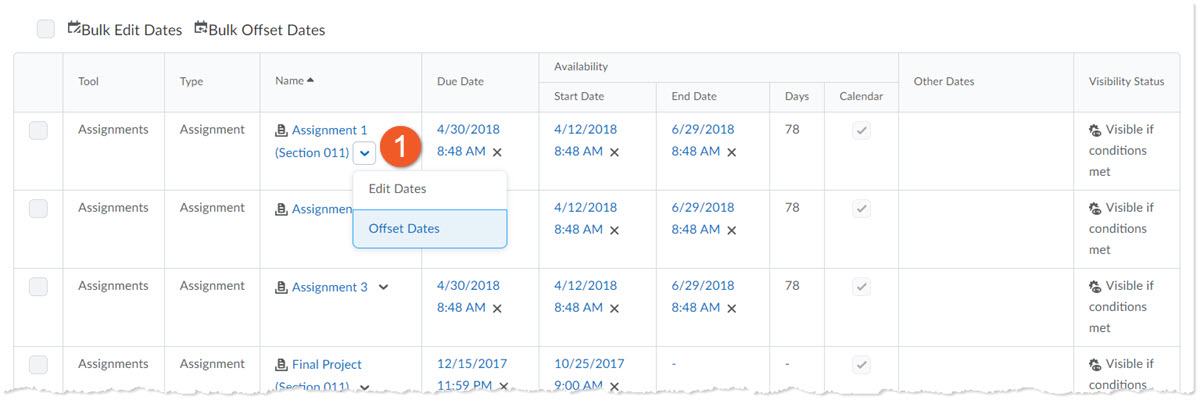Click Assignment 3 visibility status eye icon
1200x400 pixels.
(1095, 287)
